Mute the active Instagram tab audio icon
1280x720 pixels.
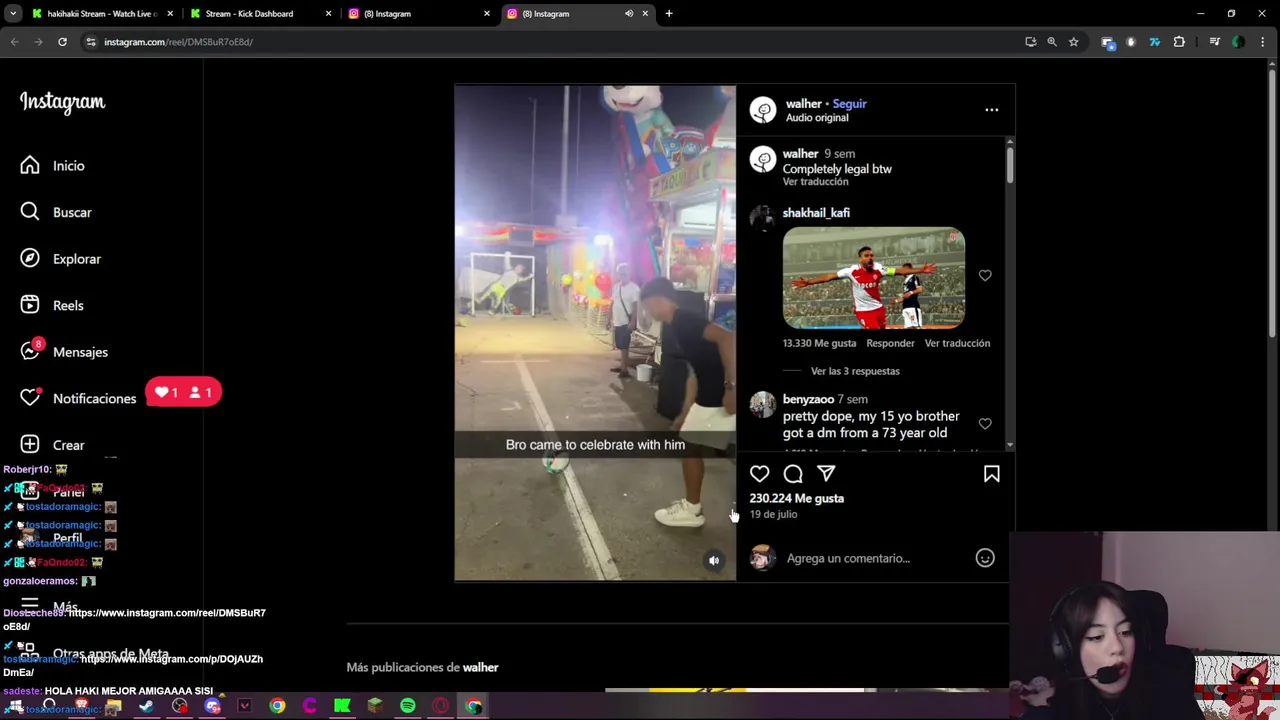(629, 14)
